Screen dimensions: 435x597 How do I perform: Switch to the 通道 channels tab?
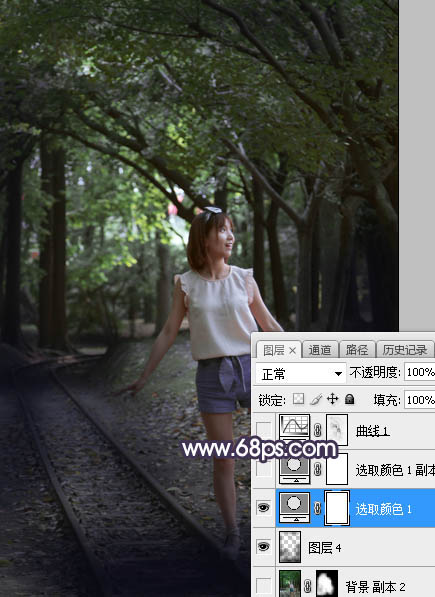click(x=320, y=350)
